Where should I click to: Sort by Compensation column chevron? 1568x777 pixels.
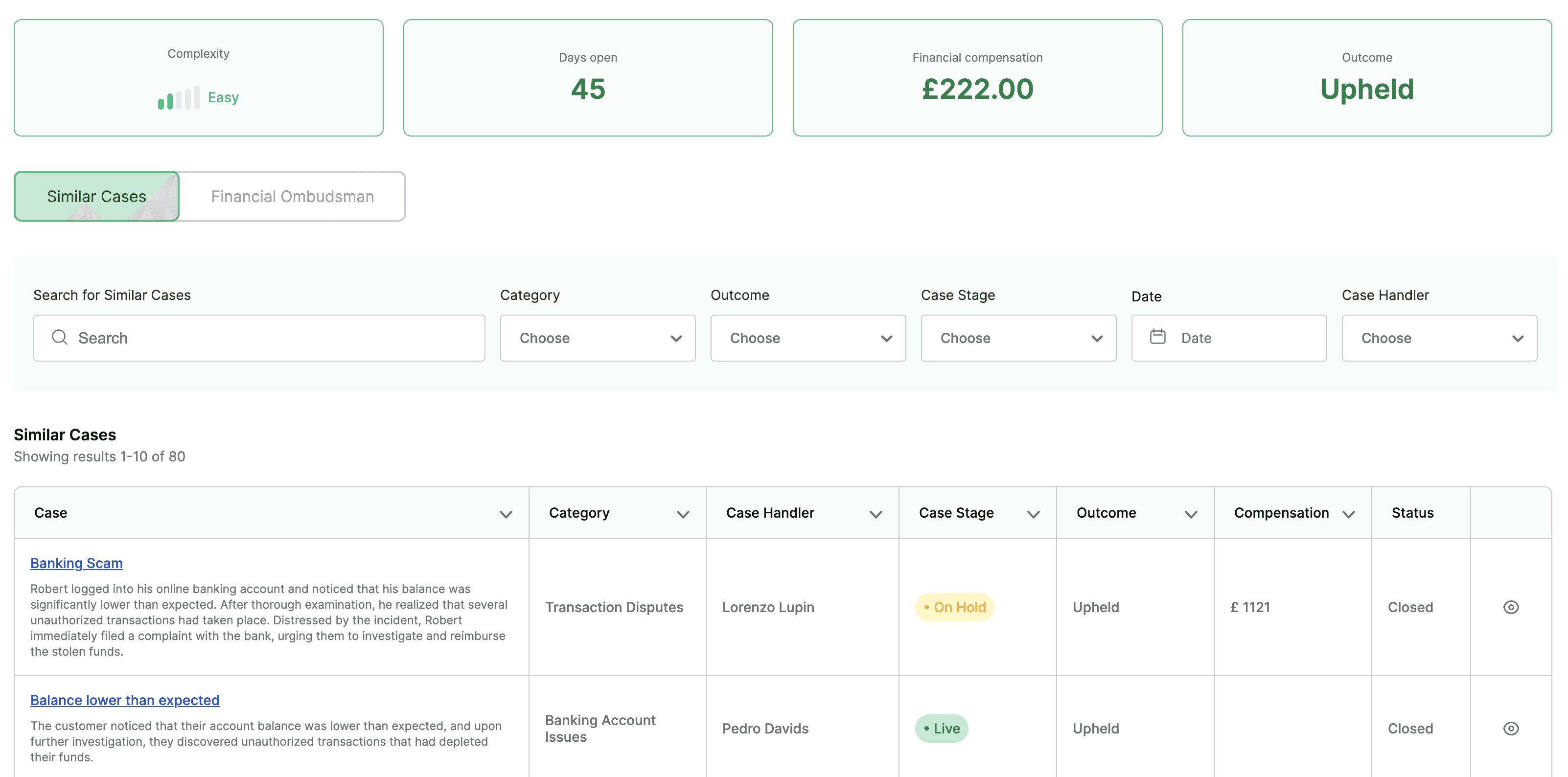[x=1348, y=514]
